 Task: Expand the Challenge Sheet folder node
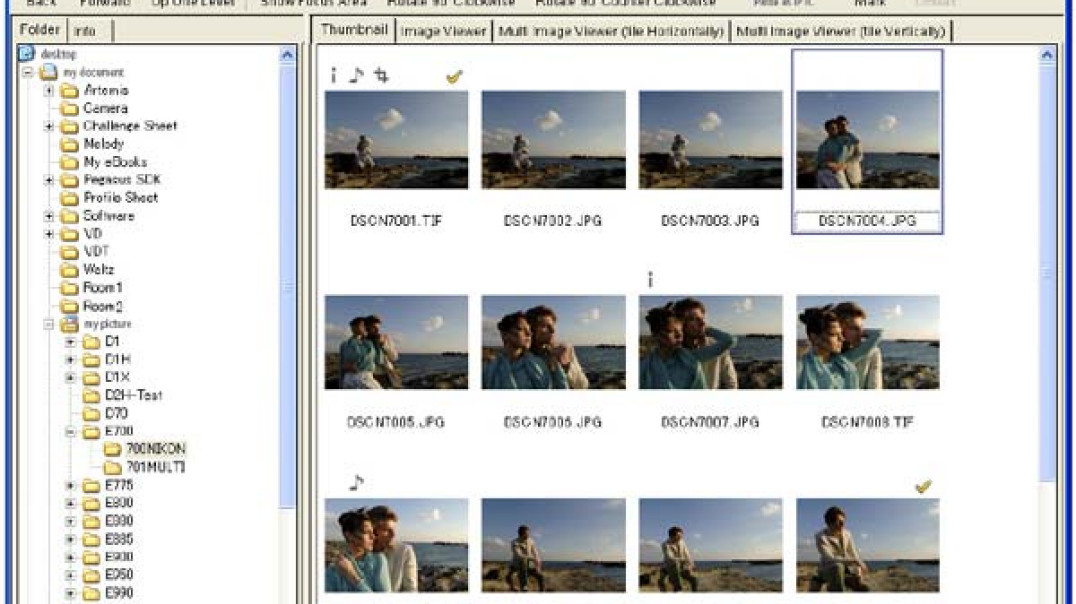tap(49, 126)
